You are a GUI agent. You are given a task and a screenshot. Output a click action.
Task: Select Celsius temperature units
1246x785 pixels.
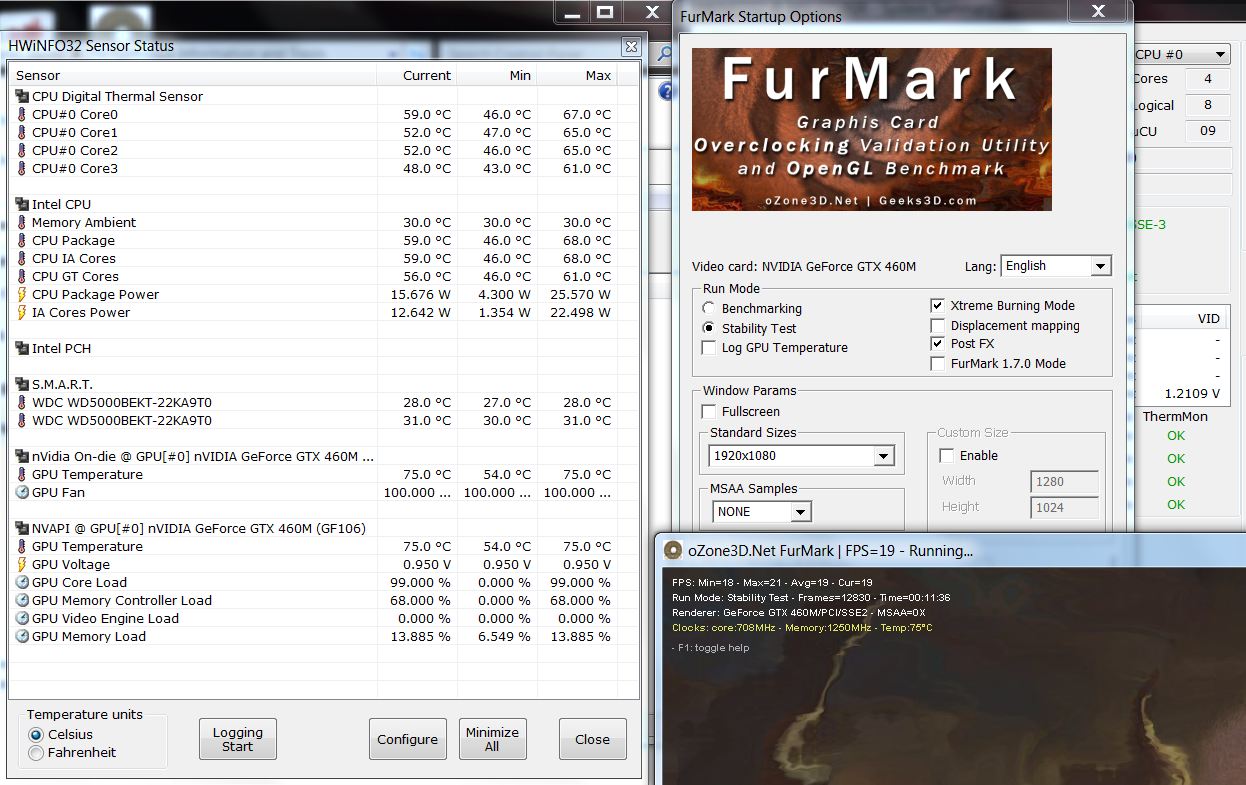click(36, 734)
